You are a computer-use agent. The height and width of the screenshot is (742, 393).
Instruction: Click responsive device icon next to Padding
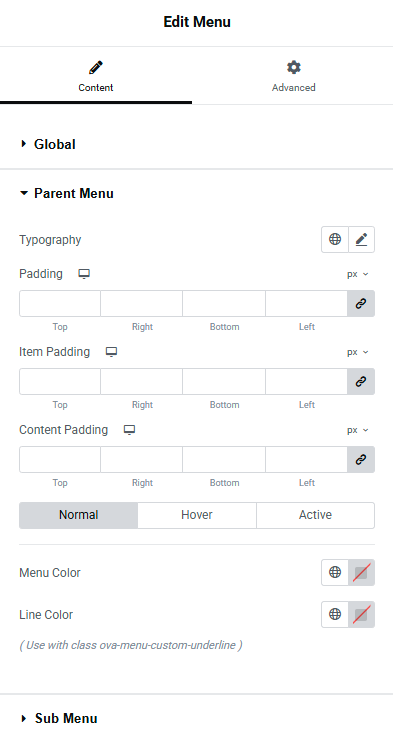coord(84,274)
